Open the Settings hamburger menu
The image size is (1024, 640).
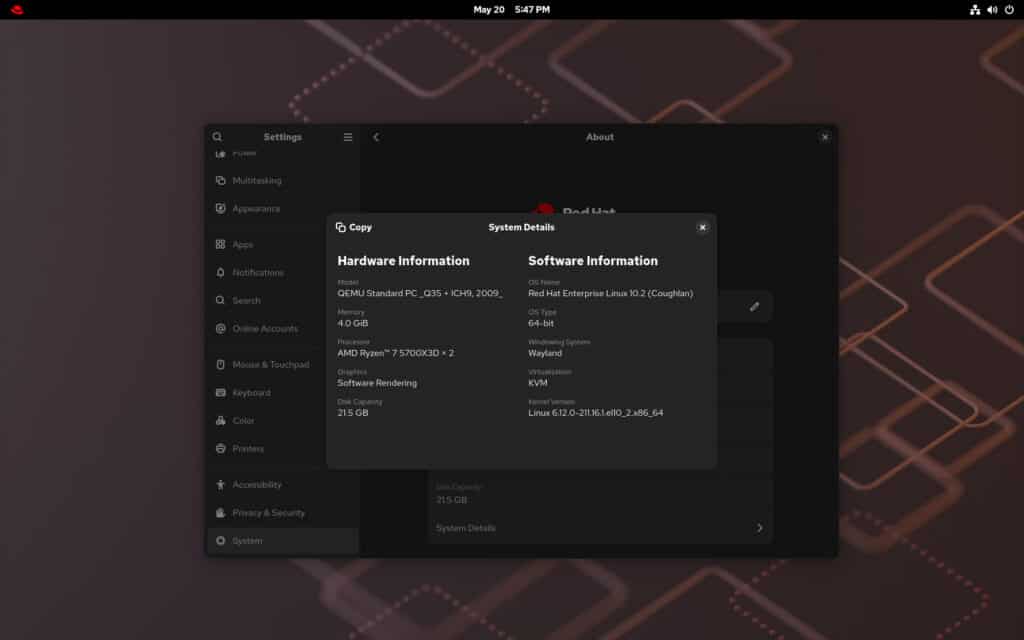click(x=348, y=137)
